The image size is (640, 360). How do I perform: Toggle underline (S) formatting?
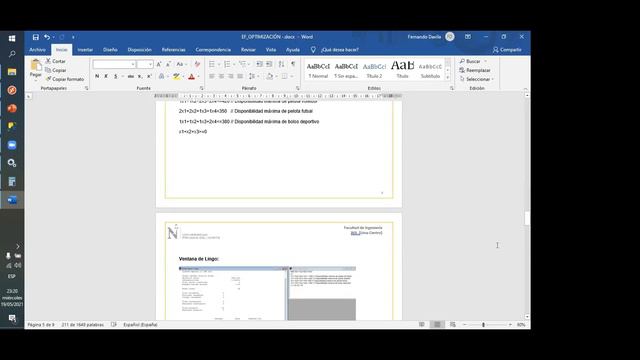point(116,76)
